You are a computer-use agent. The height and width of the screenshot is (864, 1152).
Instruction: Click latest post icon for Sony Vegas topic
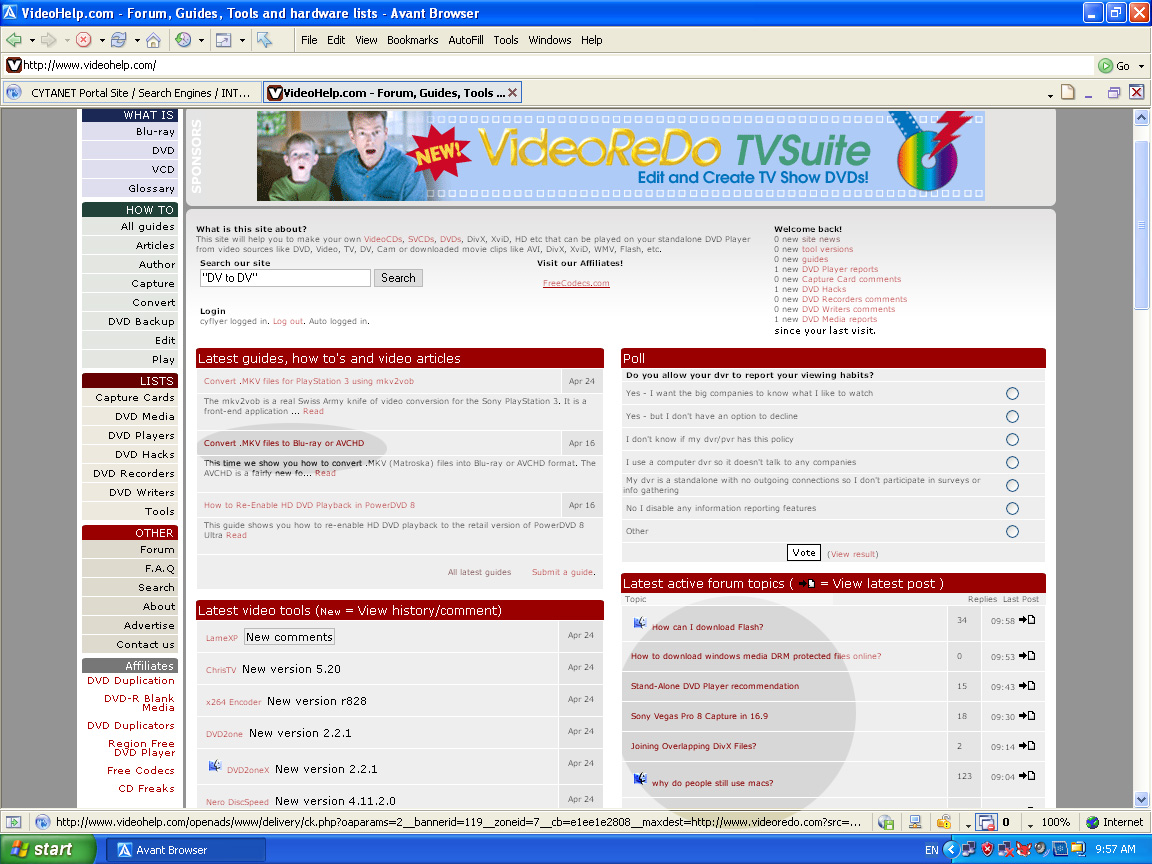1027,716
